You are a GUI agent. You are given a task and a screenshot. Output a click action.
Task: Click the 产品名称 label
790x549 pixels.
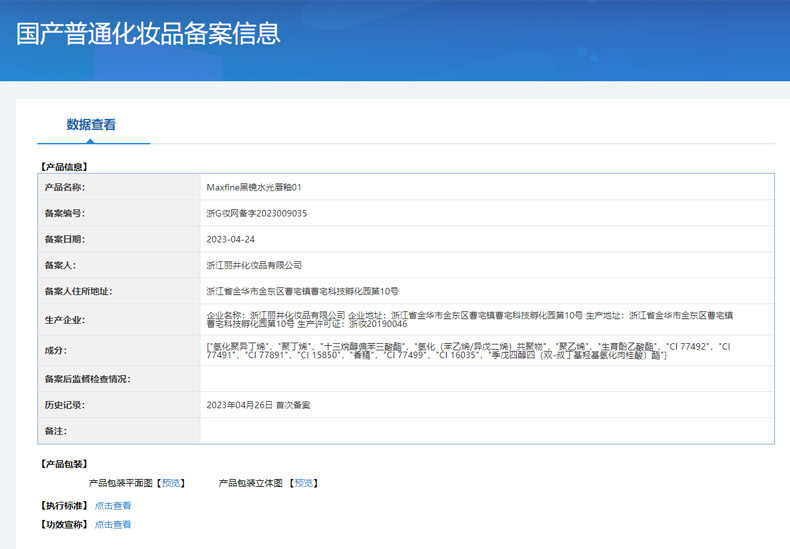pyautogui.click(x=65, y=187)
